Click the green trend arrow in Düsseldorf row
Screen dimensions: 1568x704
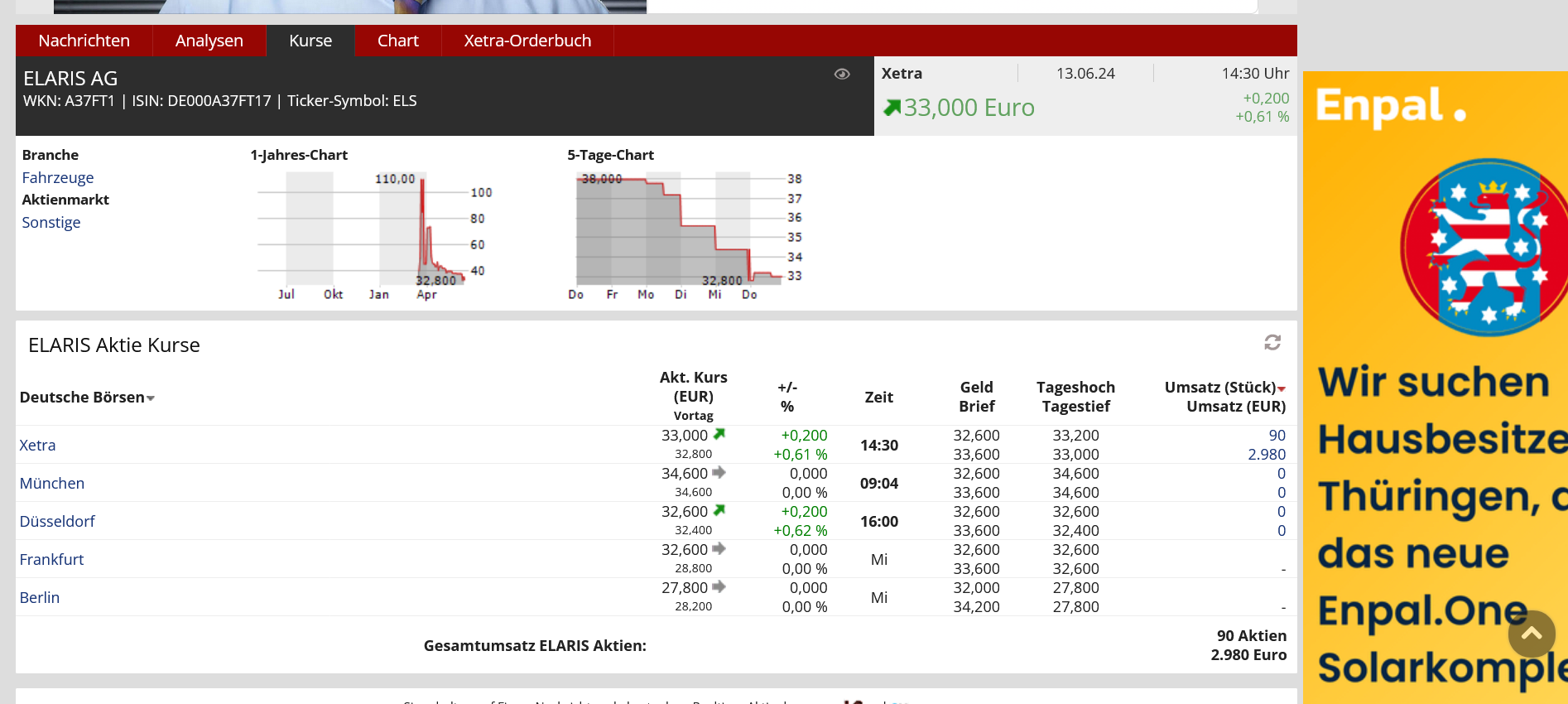point(719,510)
